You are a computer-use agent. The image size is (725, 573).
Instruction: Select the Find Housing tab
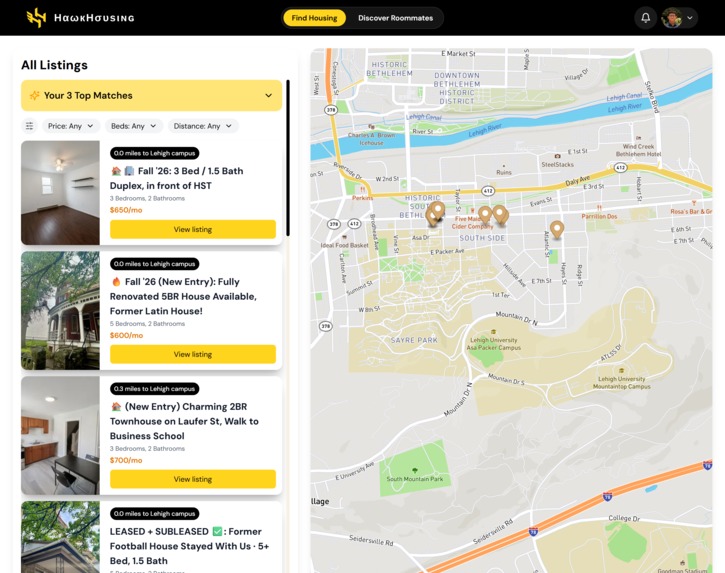(314, 18)
